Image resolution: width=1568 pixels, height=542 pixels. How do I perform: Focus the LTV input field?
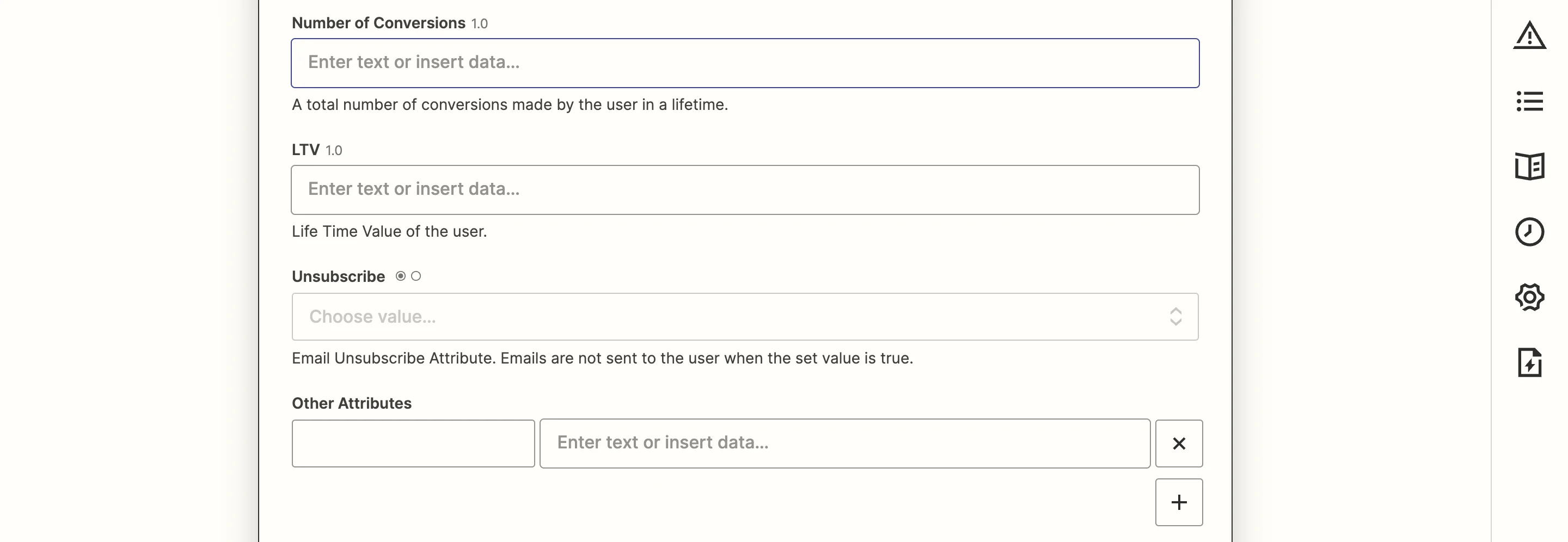click(x=745, y=190)
